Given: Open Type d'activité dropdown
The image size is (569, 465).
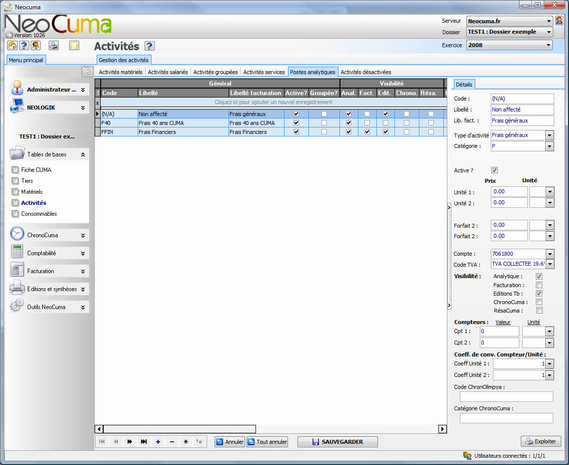Looking at the screenshot, I should [549, 135].
